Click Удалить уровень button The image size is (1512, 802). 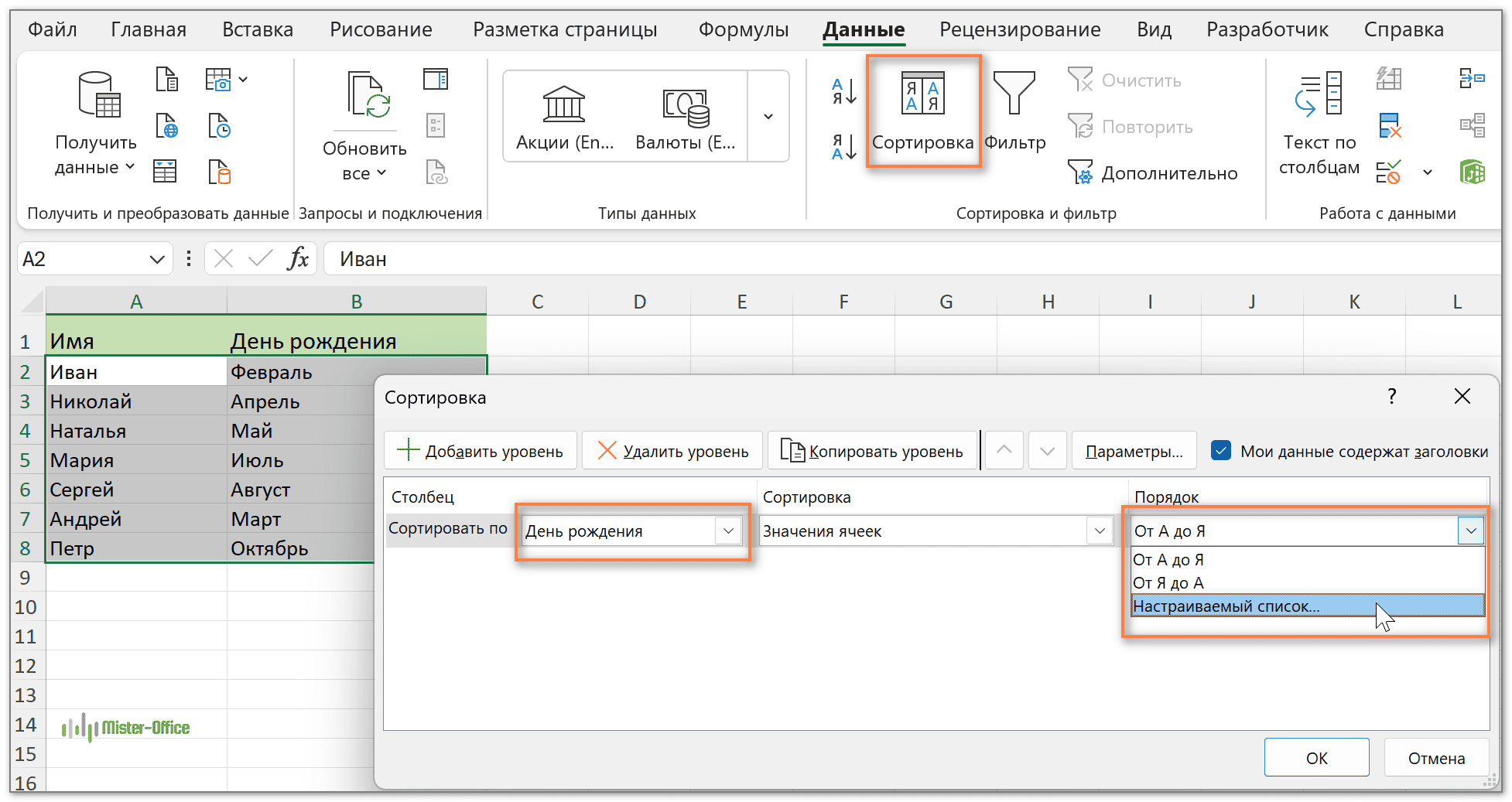coord(672,451)
